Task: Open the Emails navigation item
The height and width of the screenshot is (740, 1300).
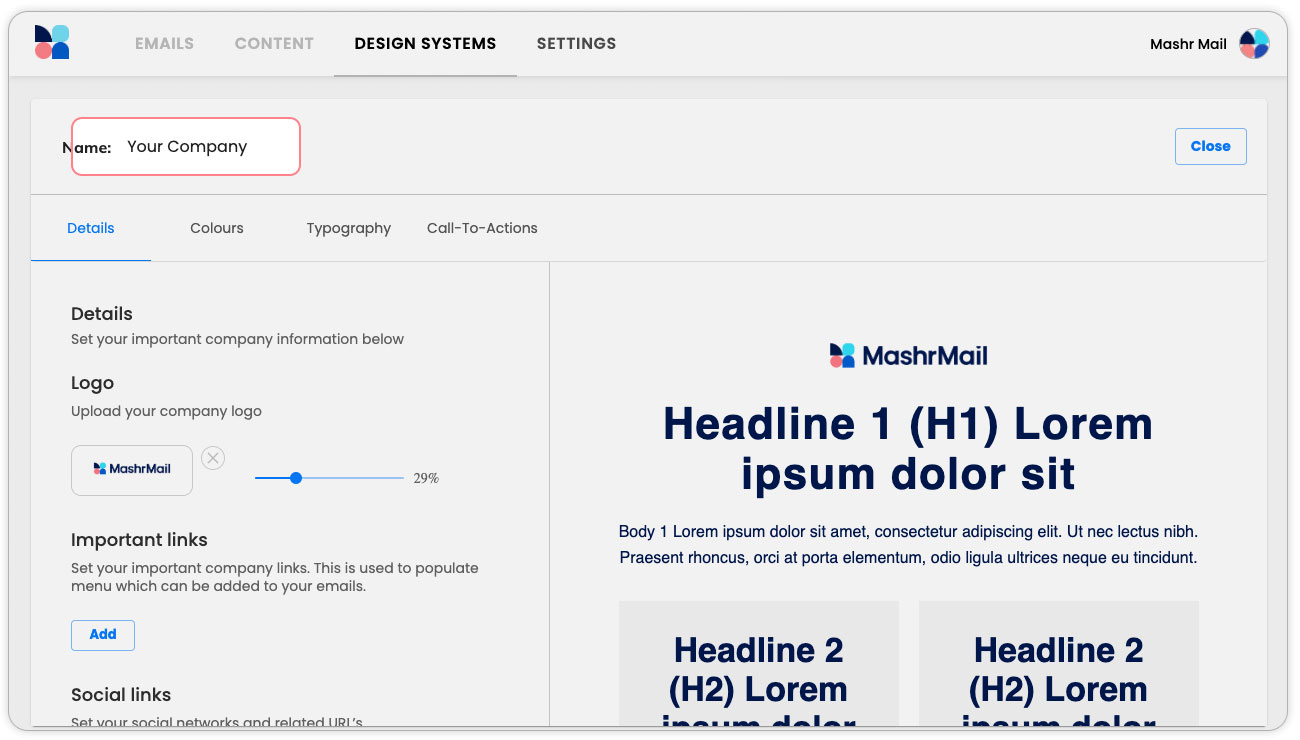Action: 164,44
